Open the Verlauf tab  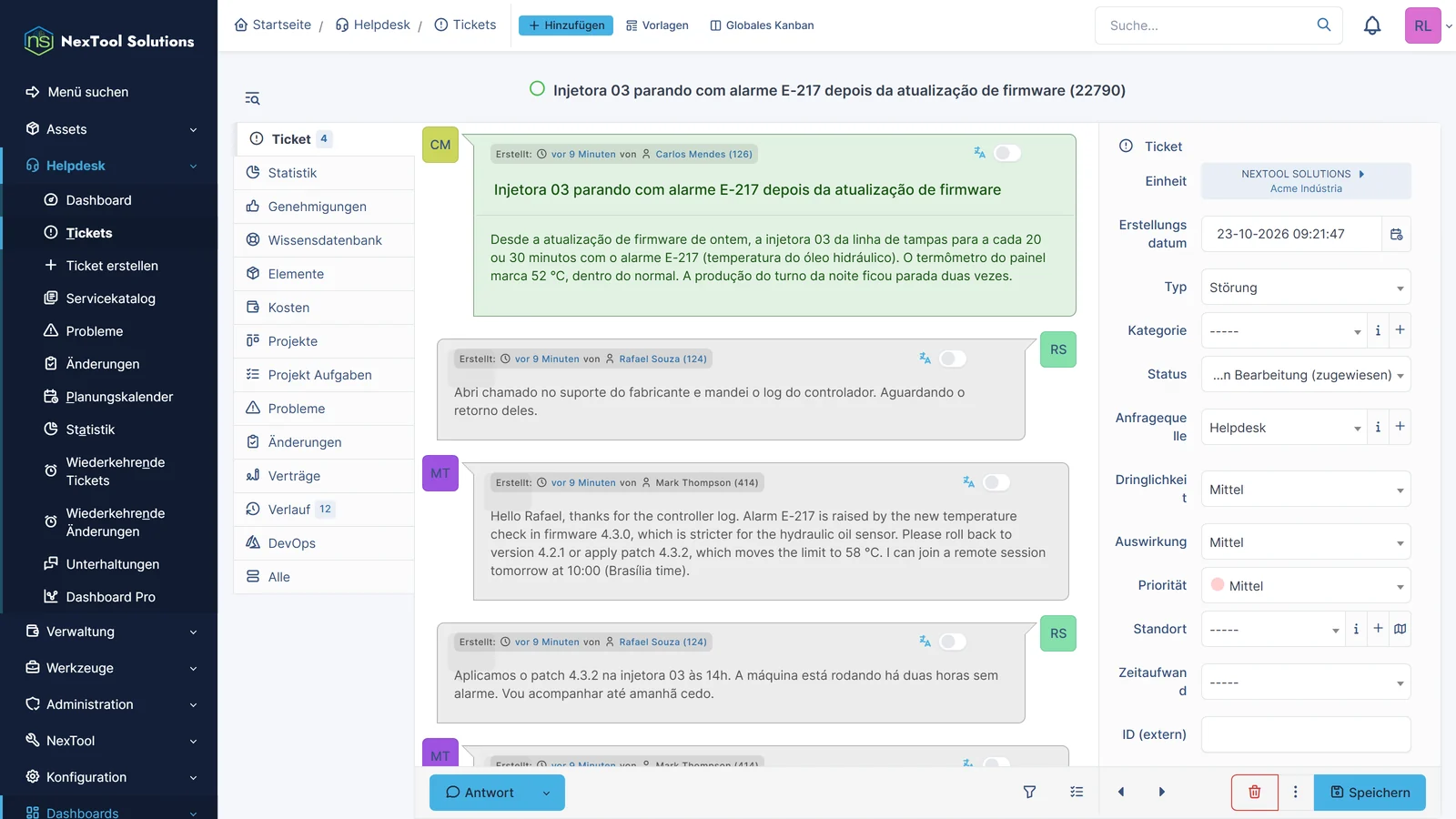pyautogui.click(x=324, y=510)
